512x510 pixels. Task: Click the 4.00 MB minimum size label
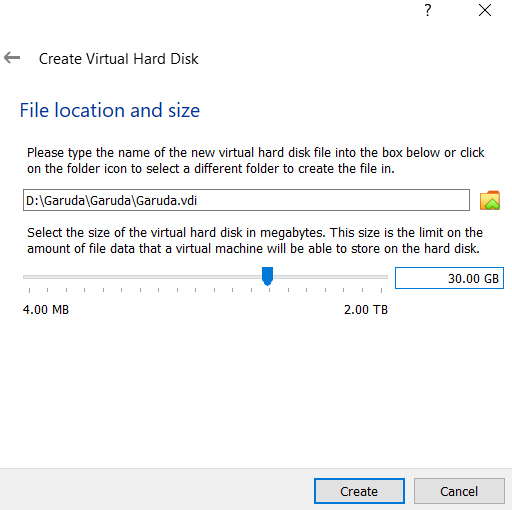[x=46, y=310]
